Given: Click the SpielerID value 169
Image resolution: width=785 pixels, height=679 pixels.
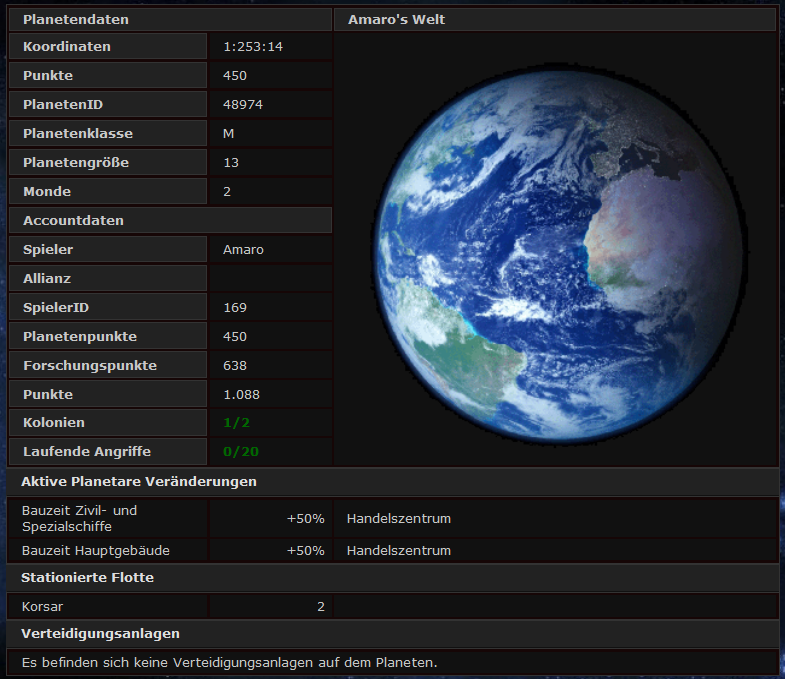Looking at the screenshot, I should [235, 307].
